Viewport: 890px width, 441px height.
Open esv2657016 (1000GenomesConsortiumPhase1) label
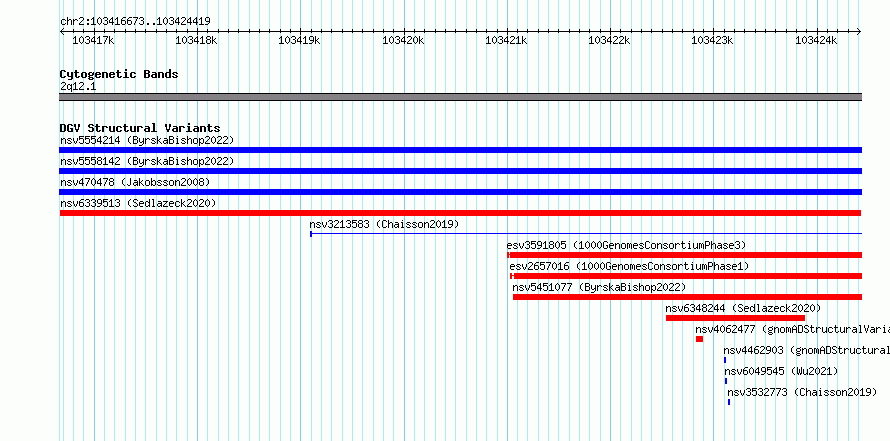pyautogui.click(x=629, y=266)
